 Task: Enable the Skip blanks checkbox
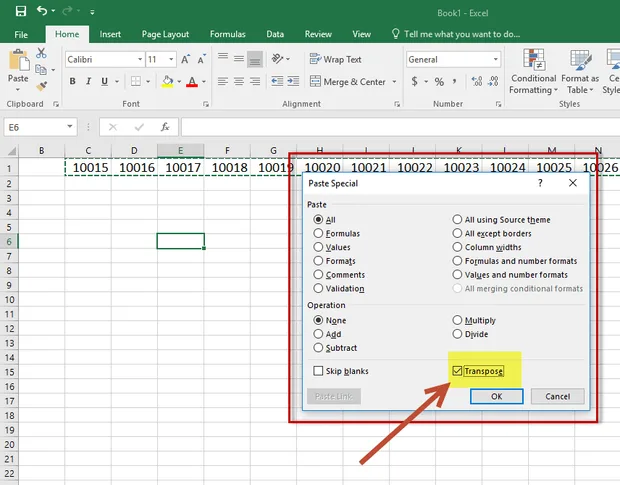click(318, 371)
